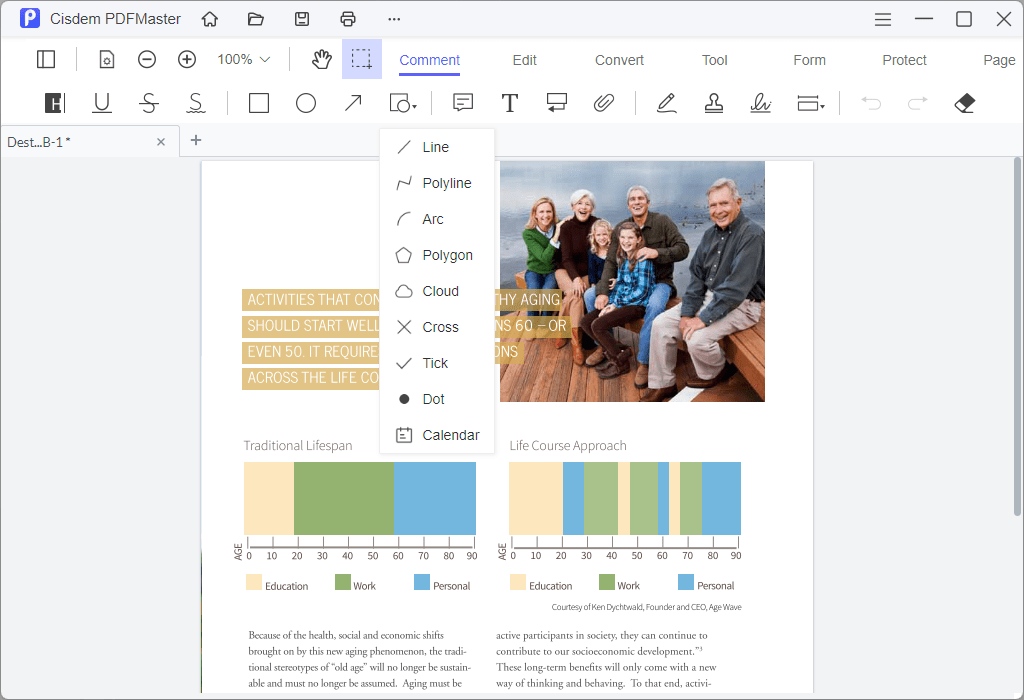
Task: Select the Strikethrough tool
Action: 149,103
